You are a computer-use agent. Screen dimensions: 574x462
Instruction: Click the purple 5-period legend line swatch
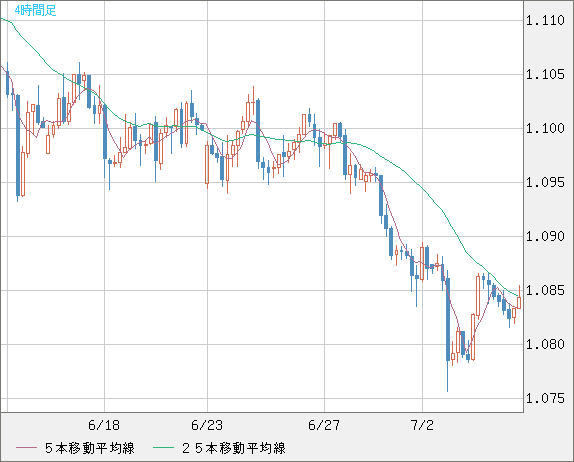point(26,448)
